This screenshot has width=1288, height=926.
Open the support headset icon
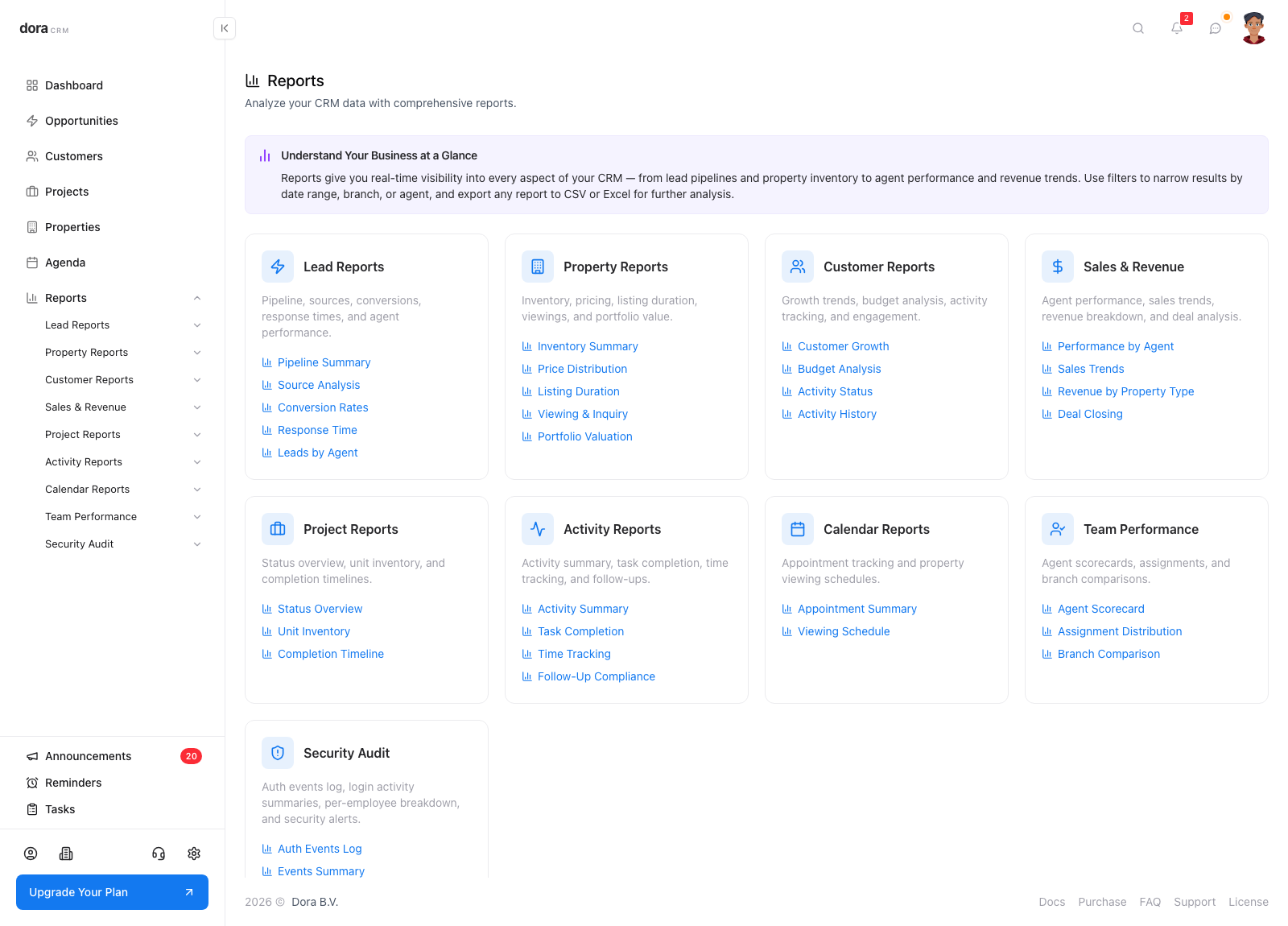pos(159,854)
